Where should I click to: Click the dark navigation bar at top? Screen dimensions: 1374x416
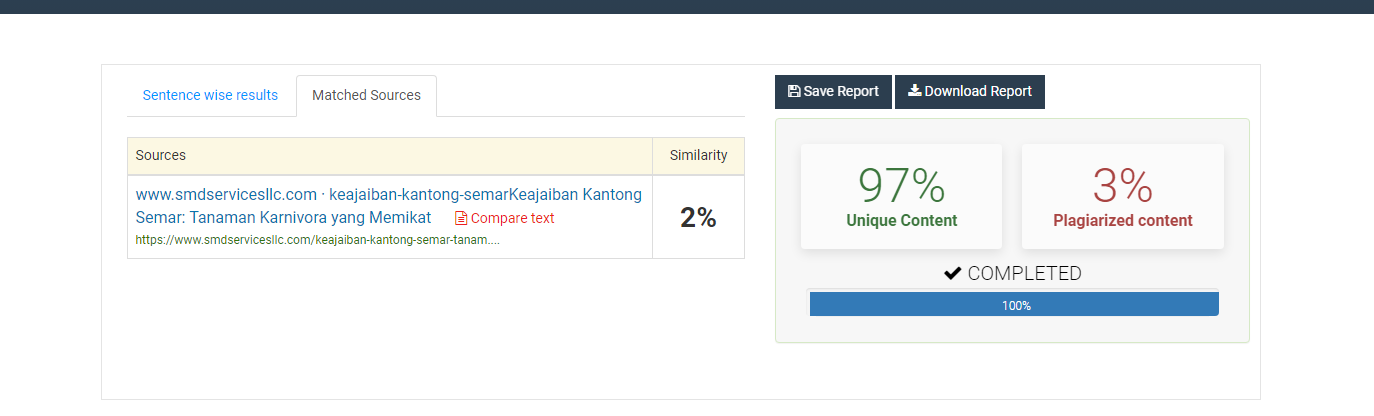tap(687, 6)
